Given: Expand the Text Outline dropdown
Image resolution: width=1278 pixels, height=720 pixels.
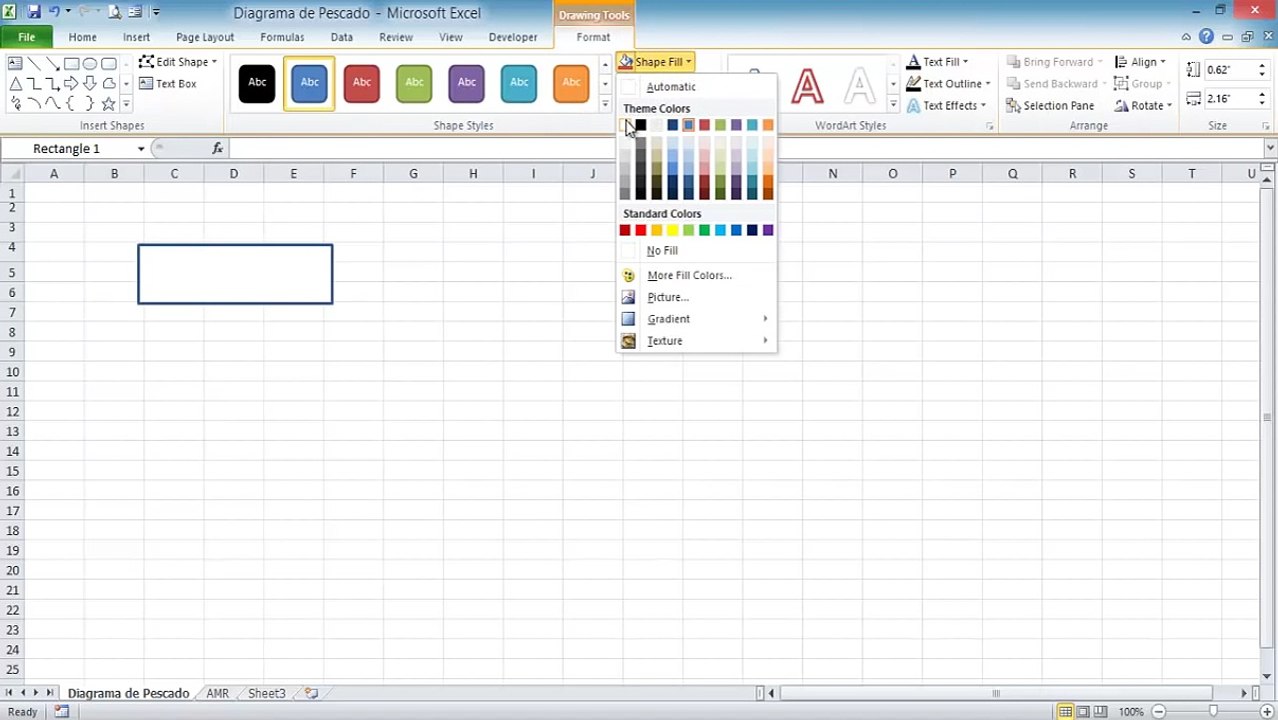Looking at the screenshot, I should click(948, 84).
